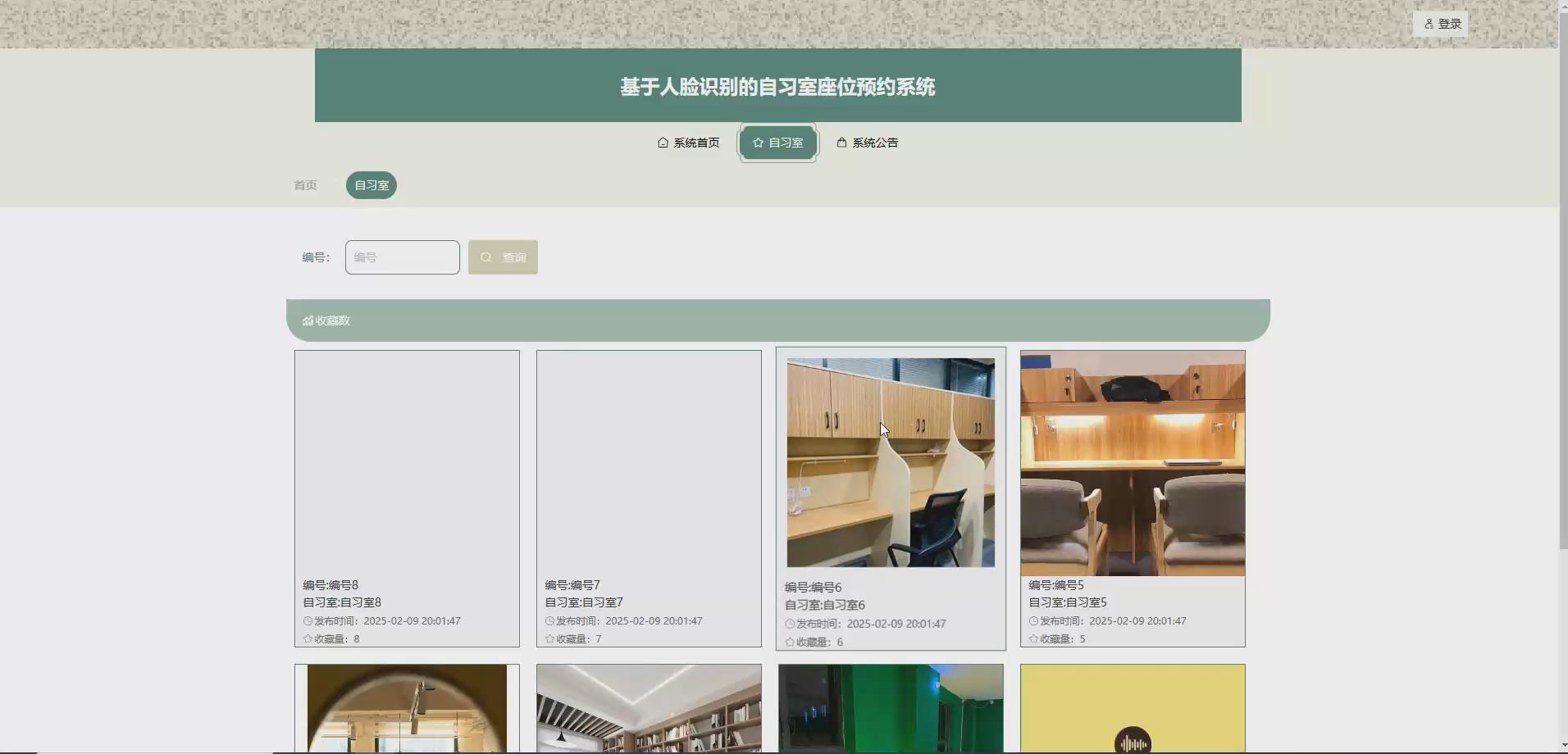The height and width of the screenshot is (754, 1568).
Task: Open the 系统公告 menu item
Action: point(874,142)
